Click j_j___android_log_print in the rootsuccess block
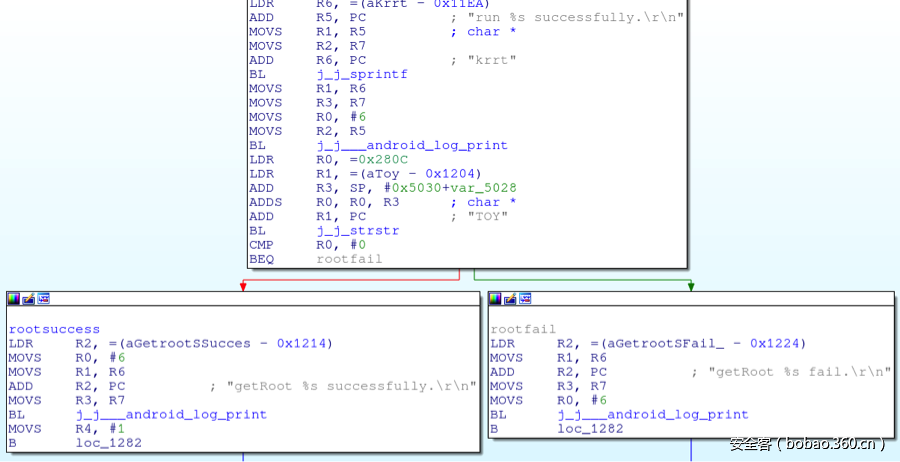This screenshot has height=462, width=900. click(x=171, y=414)
